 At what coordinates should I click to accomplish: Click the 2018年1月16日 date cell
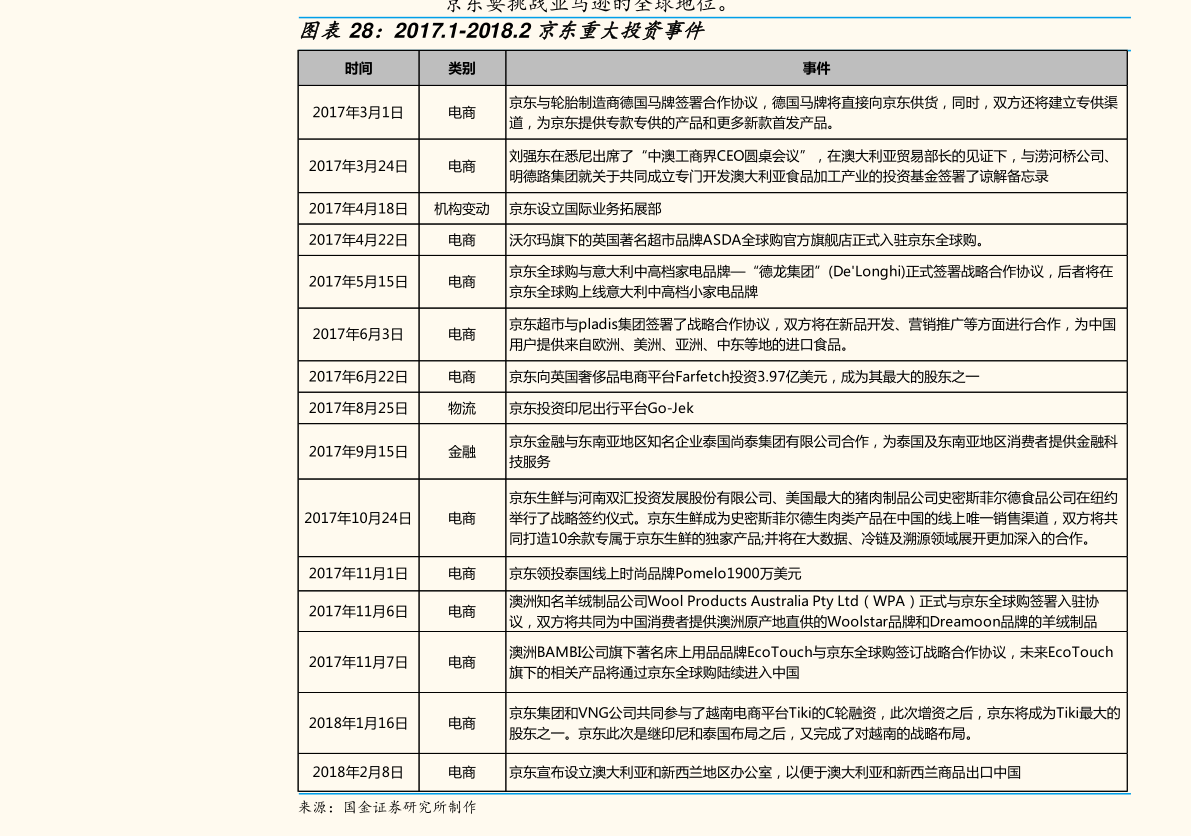358,723
